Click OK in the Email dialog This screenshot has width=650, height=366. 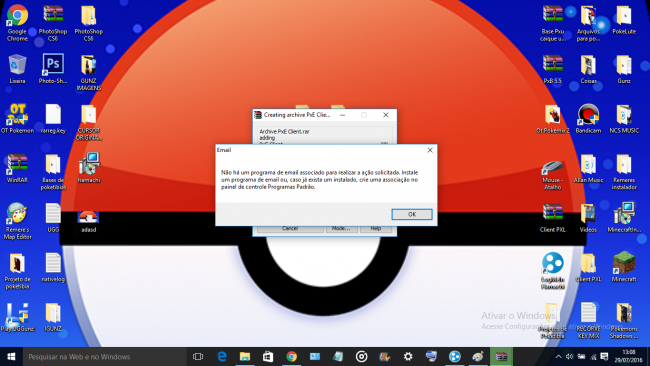(x=412, y=214)
